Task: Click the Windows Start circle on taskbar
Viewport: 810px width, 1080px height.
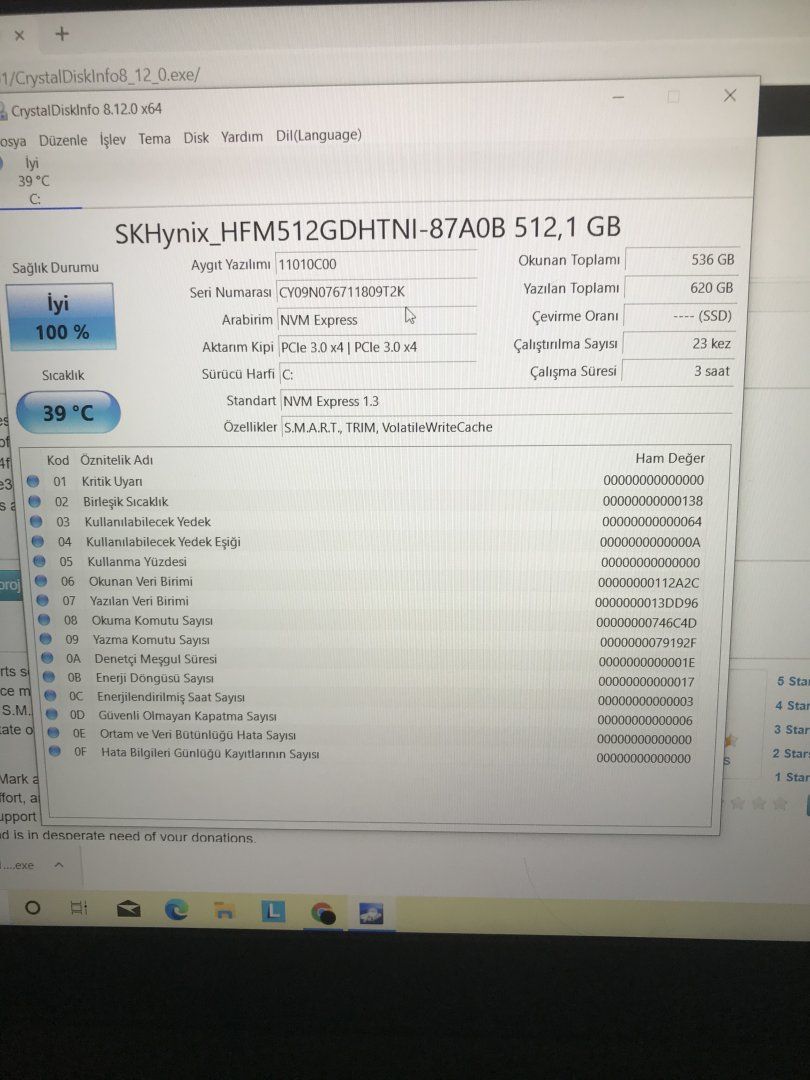Action: [32, 907]
